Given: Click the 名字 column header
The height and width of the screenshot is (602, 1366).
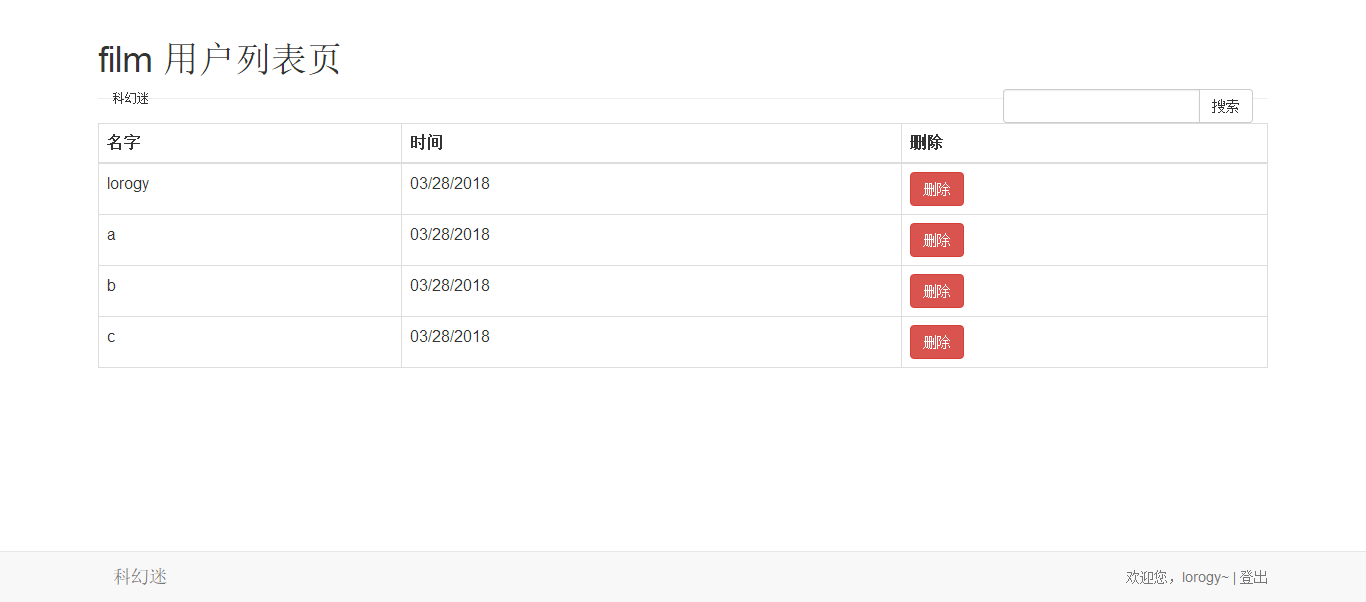Looking at the screenshot, I should pos(250,143).
